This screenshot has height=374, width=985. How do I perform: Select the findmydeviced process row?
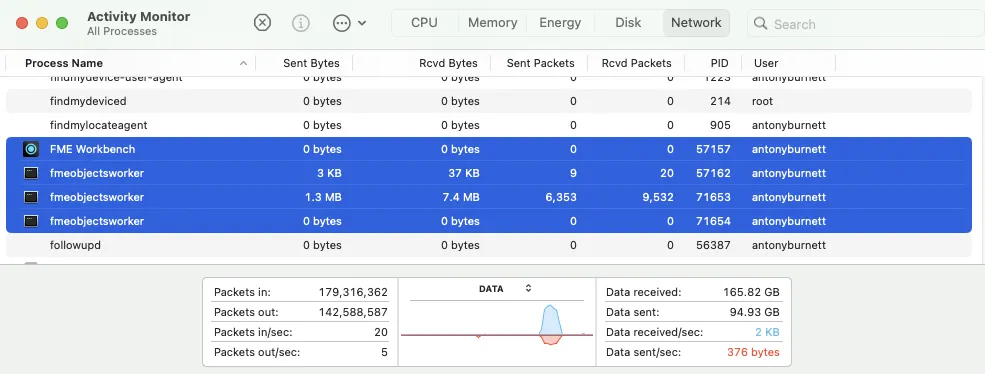[x=489, y=101]
